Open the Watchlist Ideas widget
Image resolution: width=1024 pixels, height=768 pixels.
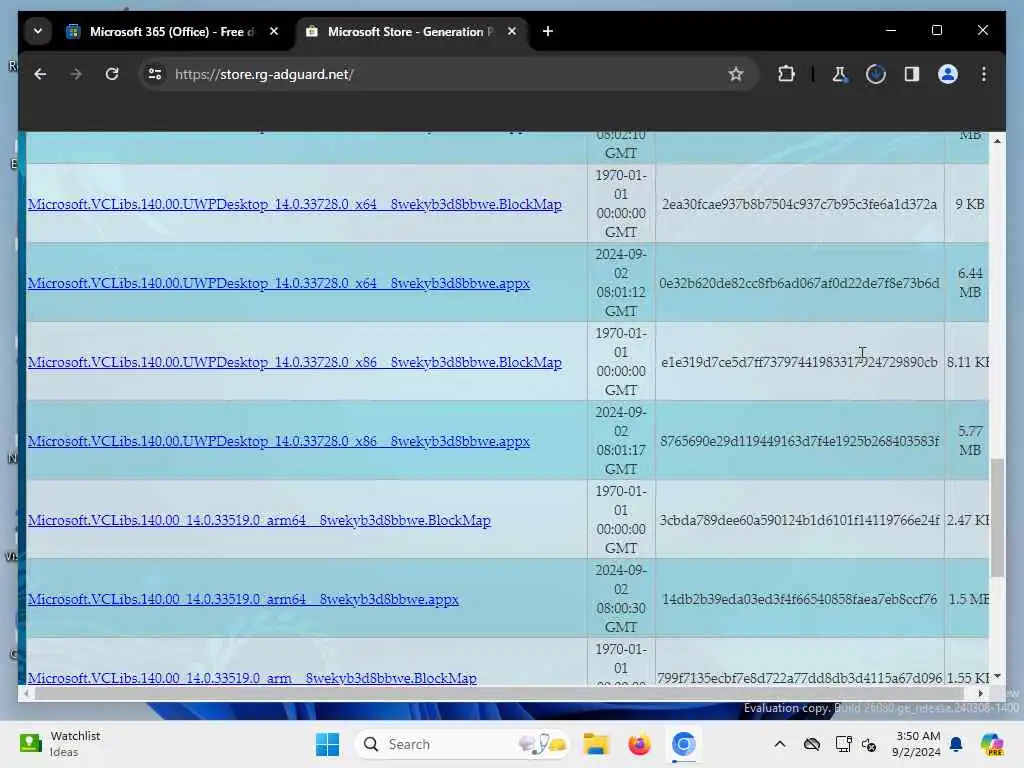pos(60,744)
